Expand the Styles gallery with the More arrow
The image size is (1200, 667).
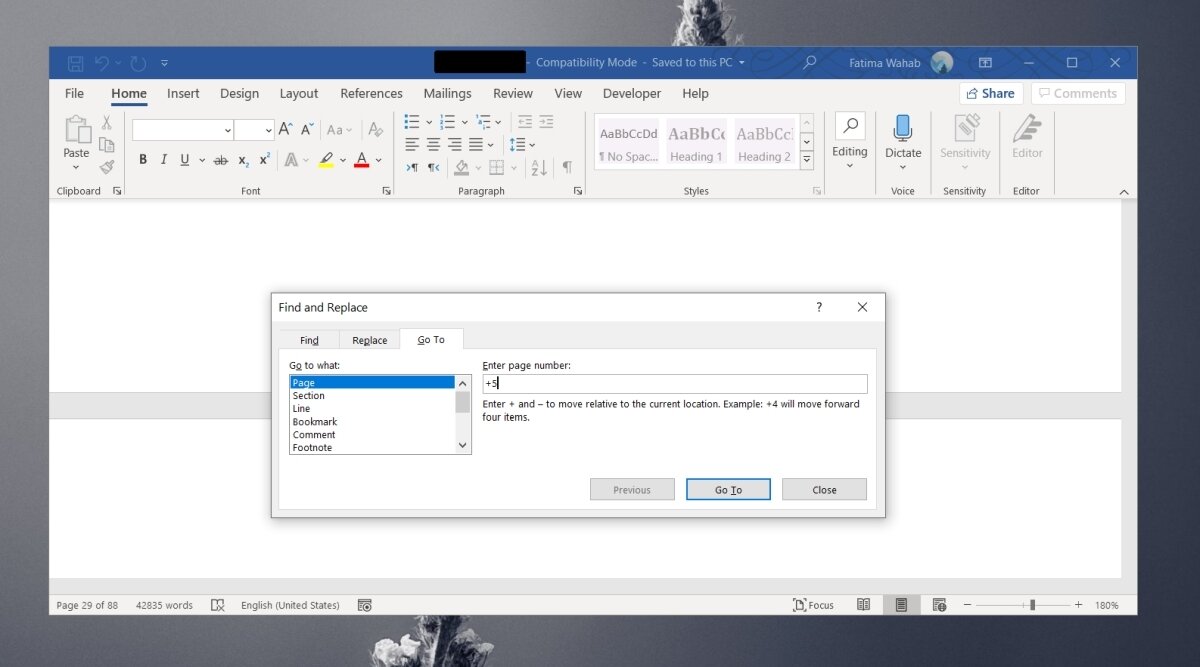[x=806, y=157]
